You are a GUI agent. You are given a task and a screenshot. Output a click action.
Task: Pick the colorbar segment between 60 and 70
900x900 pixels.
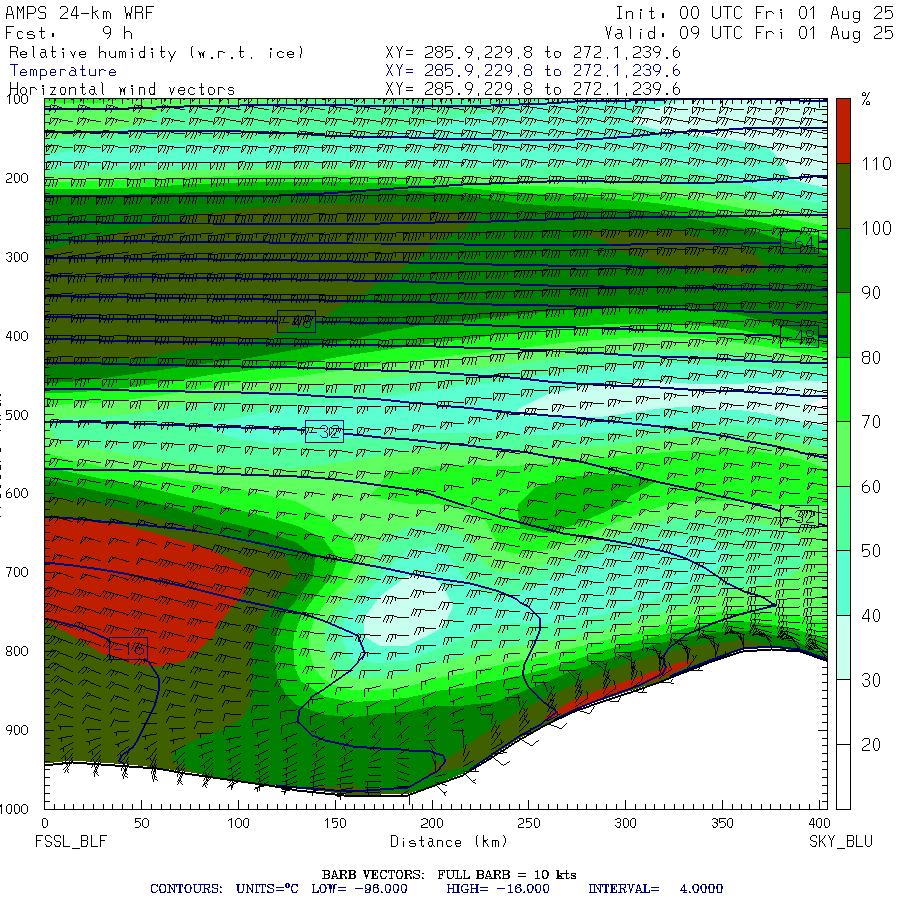pyautogui.click(x=843, y=454)
